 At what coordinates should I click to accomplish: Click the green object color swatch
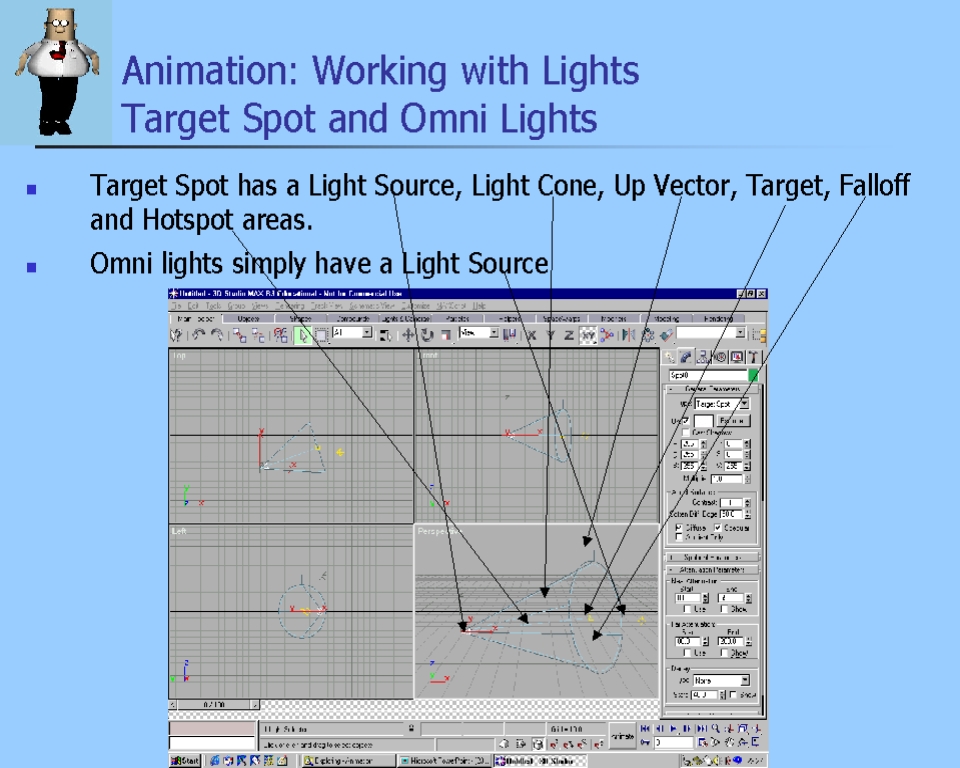coord(753,375)
